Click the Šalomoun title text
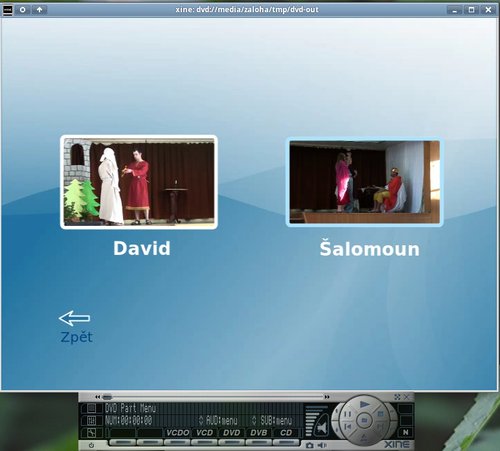This screenshot has width=500, height=451. [370, 248]
